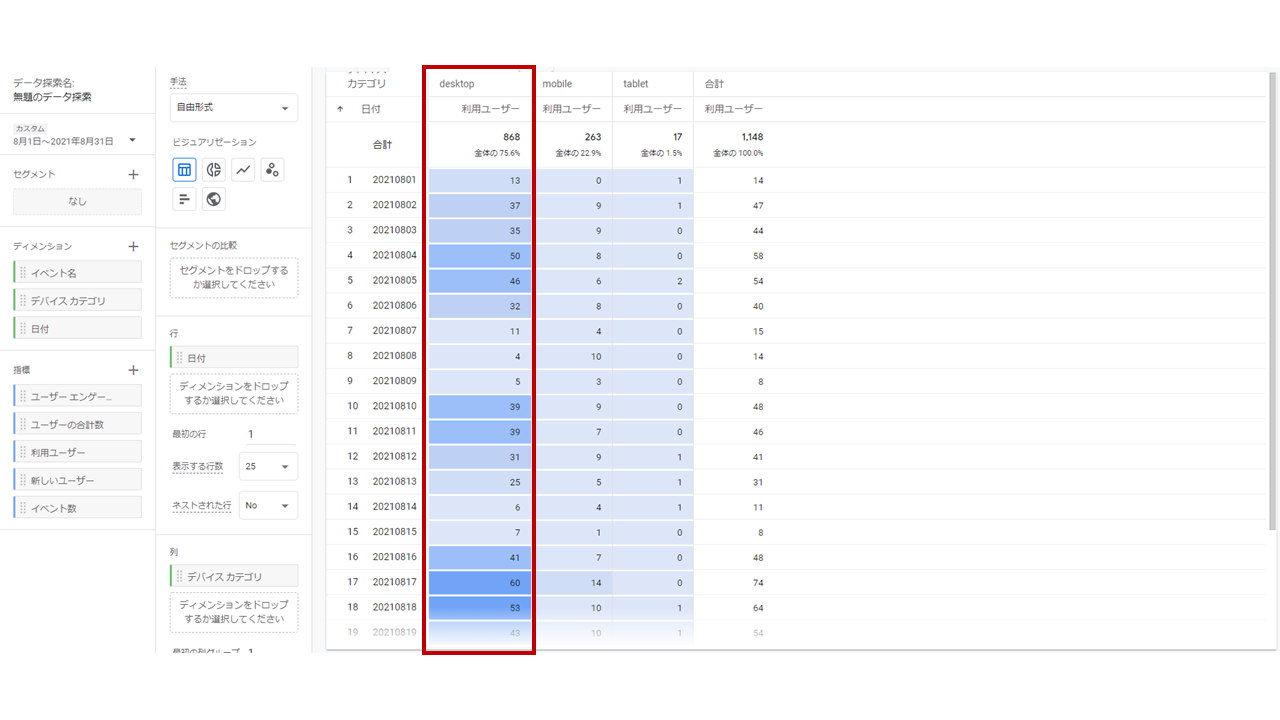The image size is (1280, 720).
Task: Select the table visualization icon
Action: (184, 169)
